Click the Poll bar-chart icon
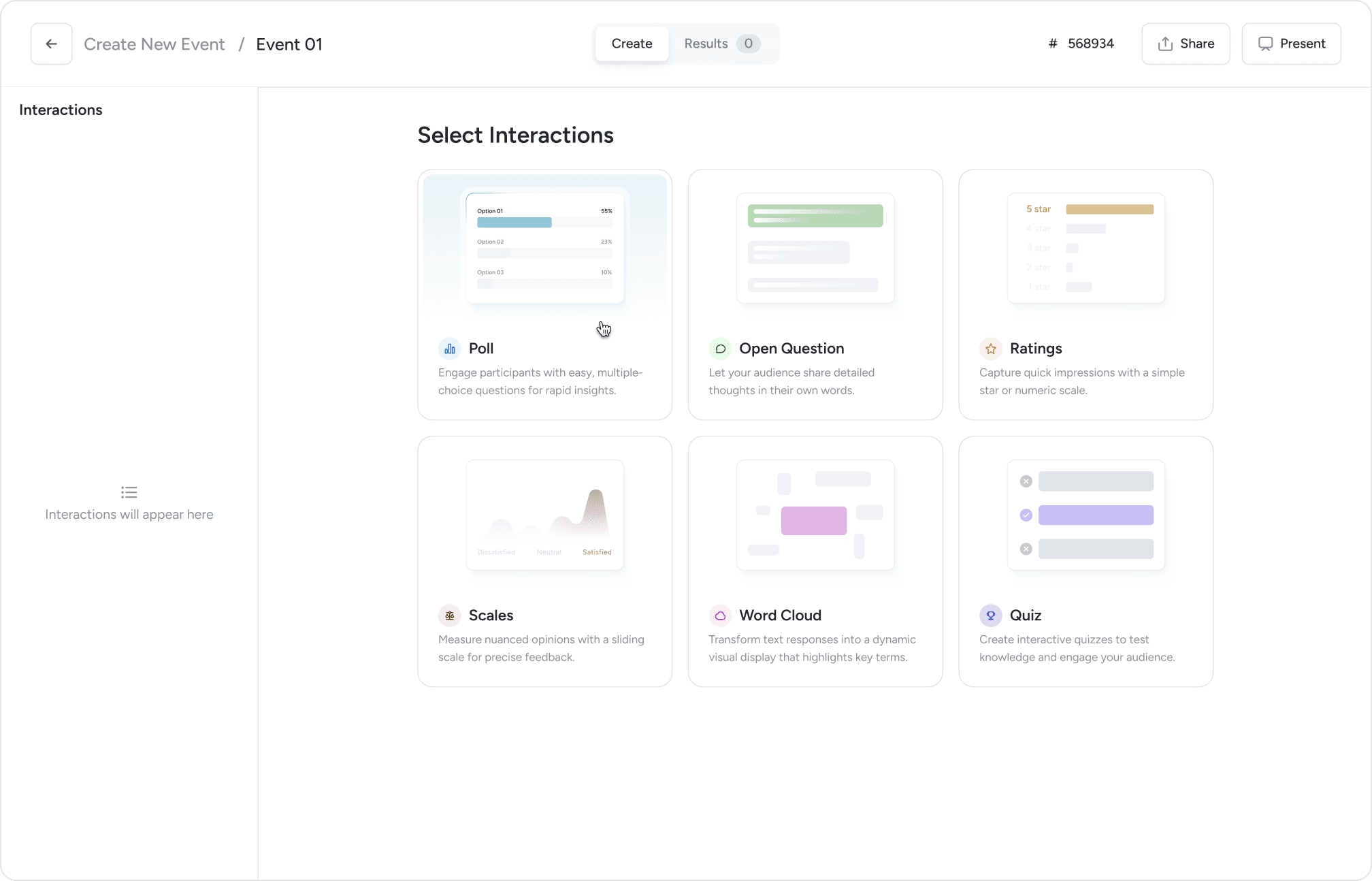1372x881 pixels. pos(450,349)
